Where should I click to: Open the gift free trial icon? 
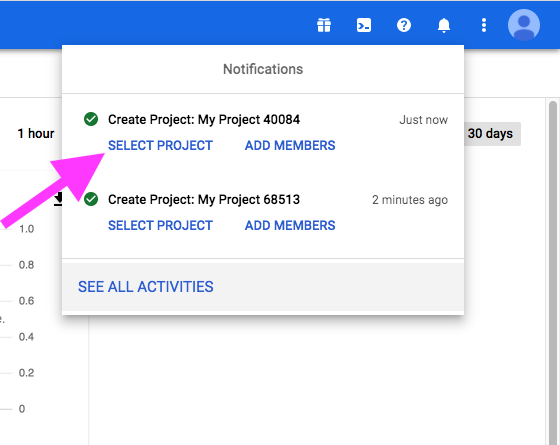tap(324, 25)
